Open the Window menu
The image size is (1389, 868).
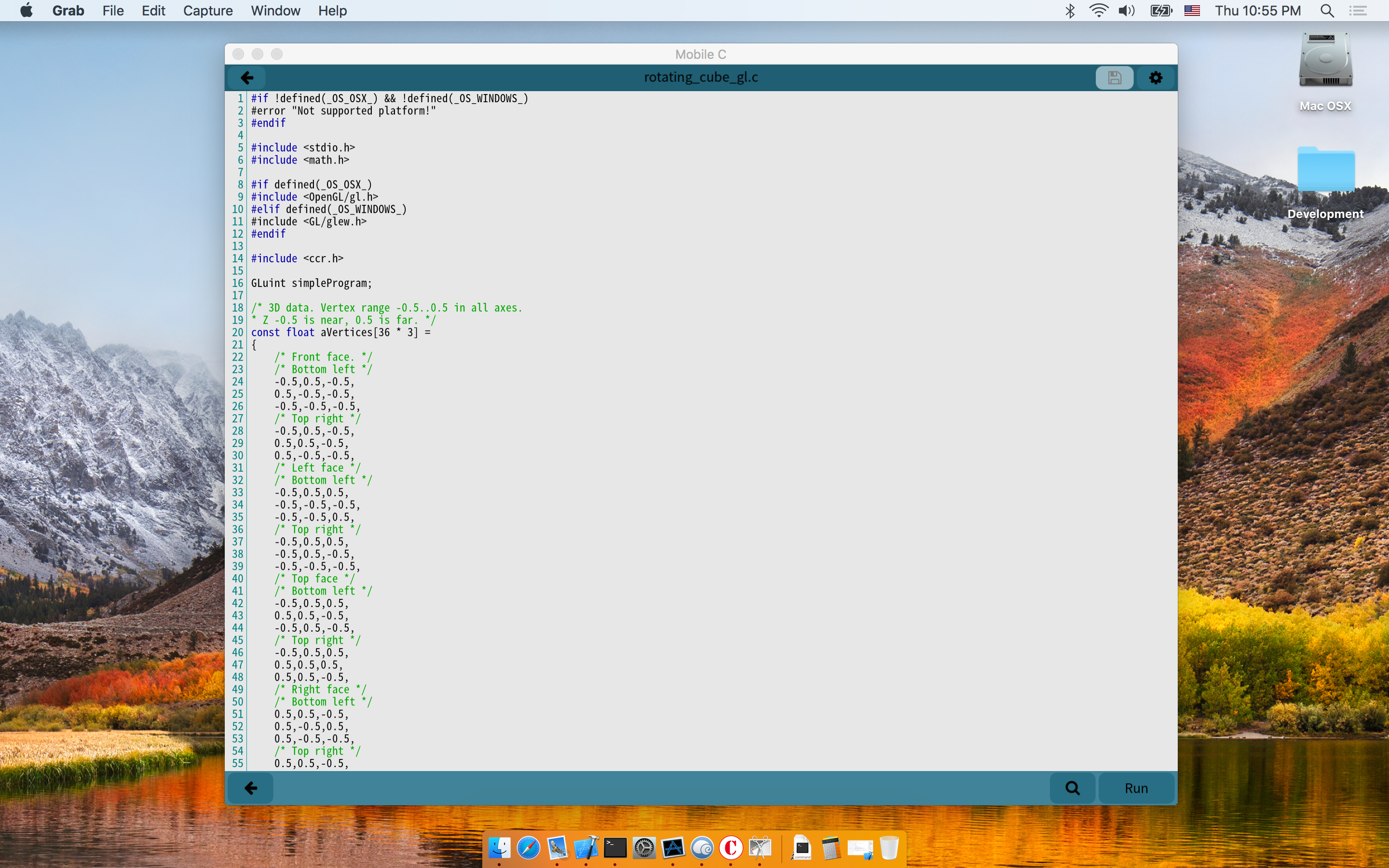coord(275,10)
